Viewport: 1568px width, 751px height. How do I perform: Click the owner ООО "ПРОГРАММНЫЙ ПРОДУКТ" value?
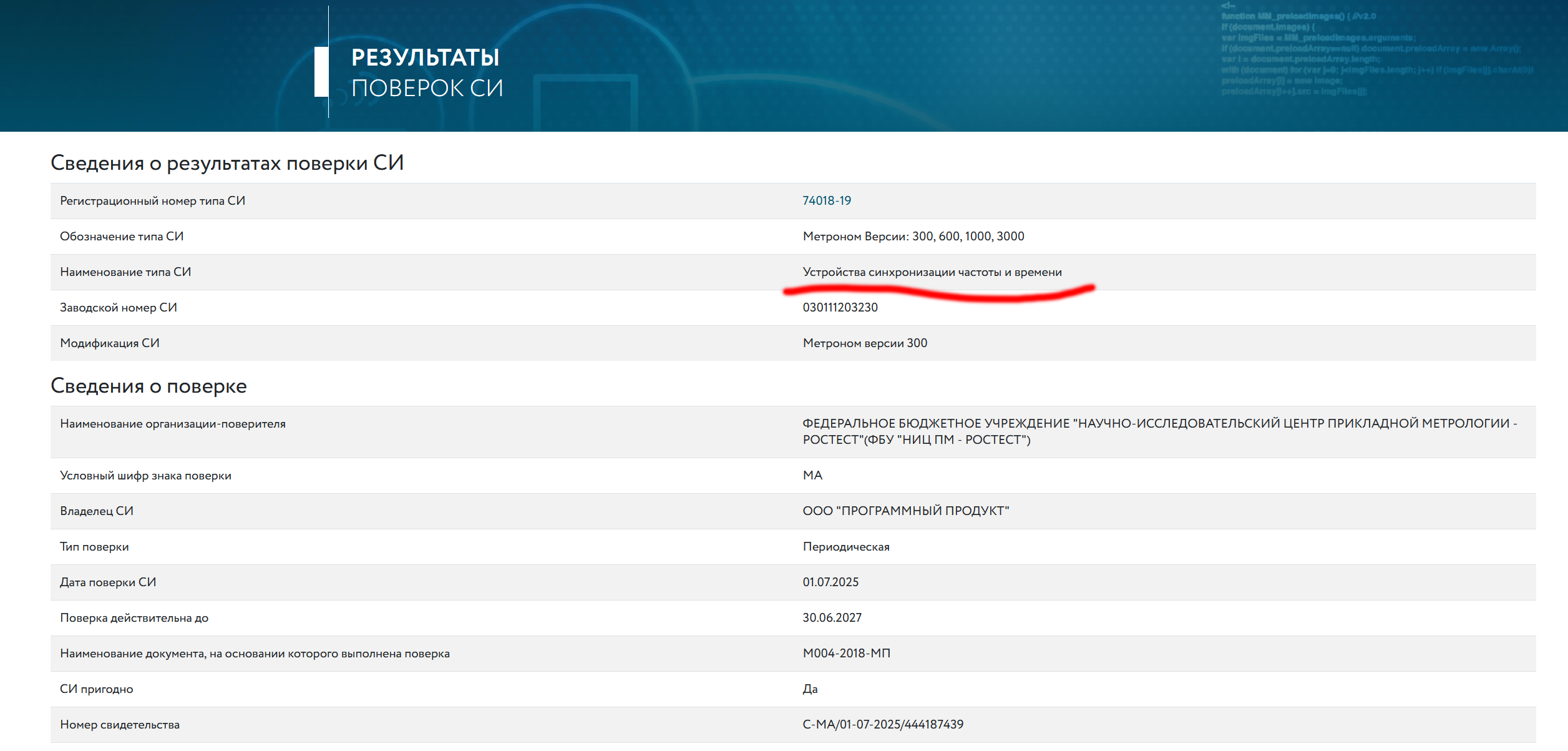pos(905,511)
